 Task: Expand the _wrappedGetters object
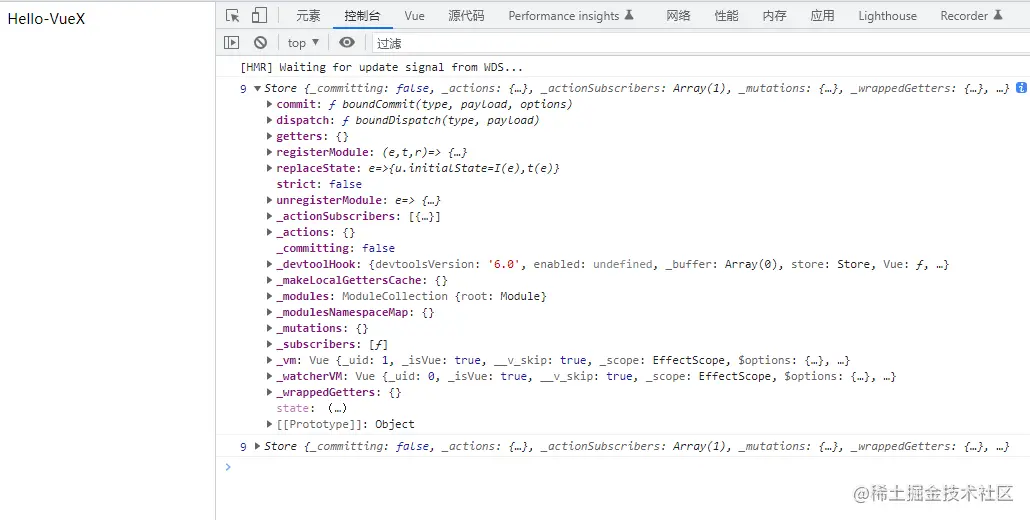(269, 392)
